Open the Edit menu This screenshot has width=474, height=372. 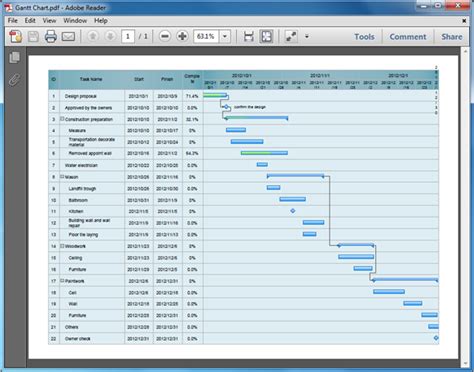point(30,21)
